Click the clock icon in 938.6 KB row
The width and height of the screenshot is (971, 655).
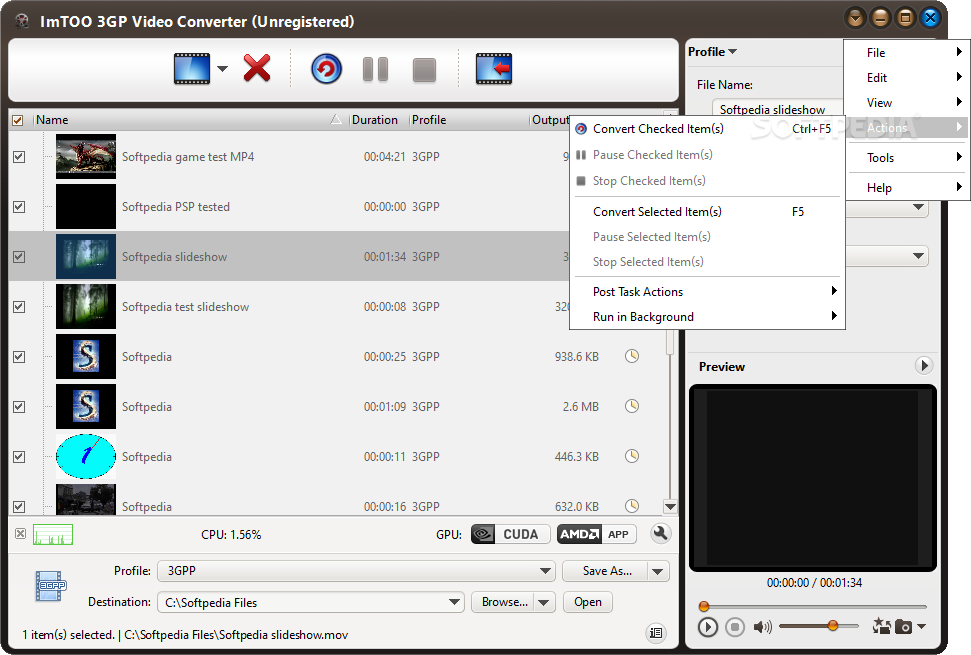click(x=632, y=356)
